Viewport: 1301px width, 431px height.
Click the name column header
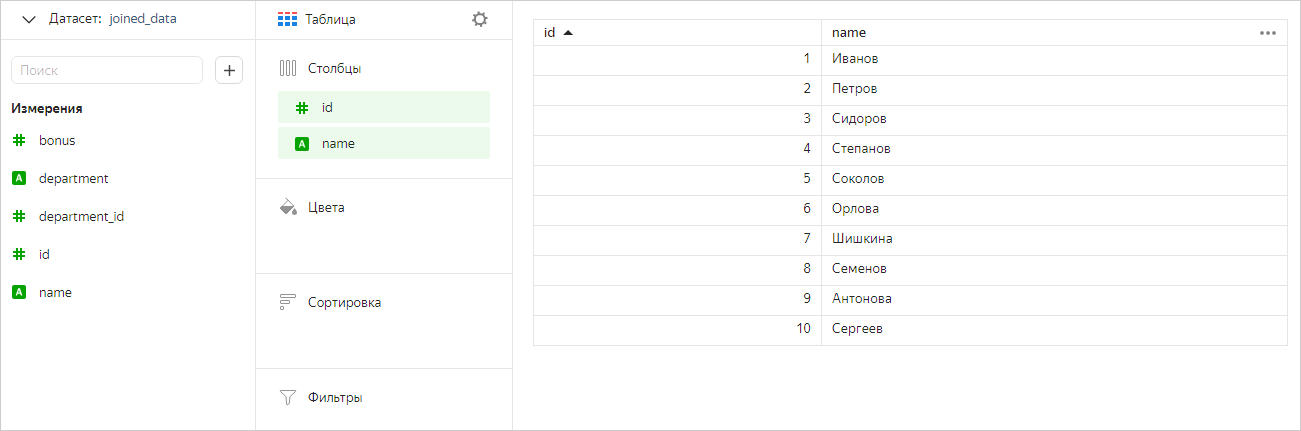tap(849, 33)
